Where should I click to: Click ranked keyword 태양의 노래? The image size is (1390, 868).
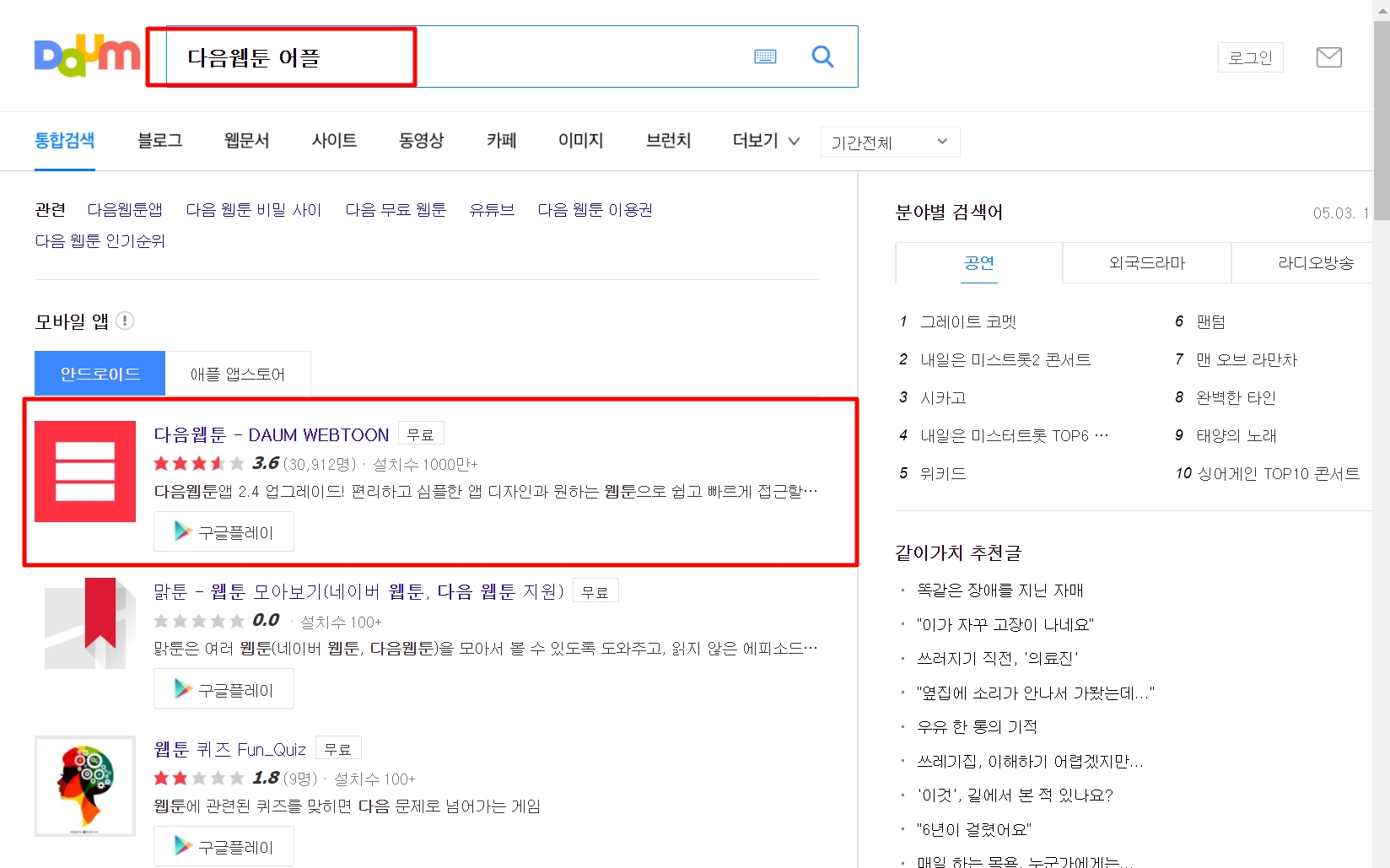click(1236, 435)
